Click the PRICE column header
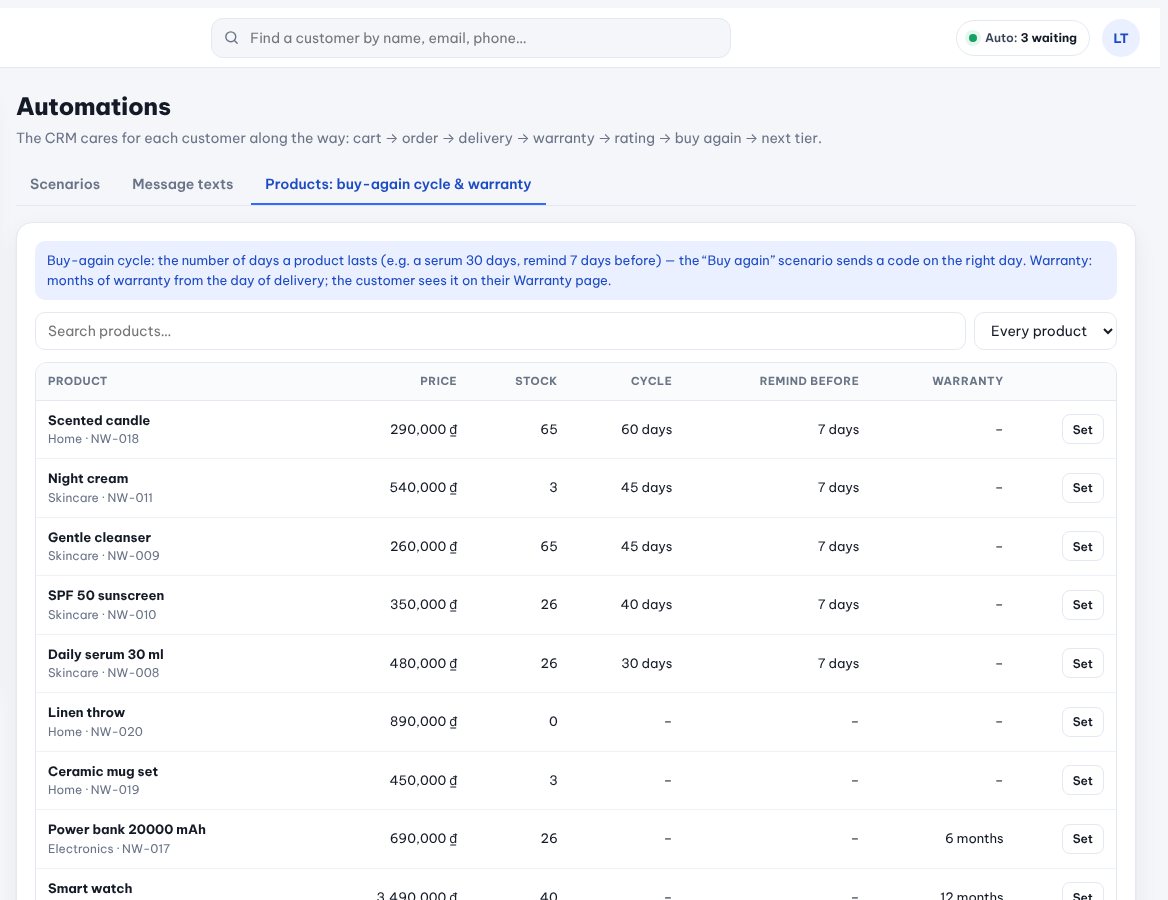Image resolution: width=1168 pixels, height=900 pixels. [438, 381]
